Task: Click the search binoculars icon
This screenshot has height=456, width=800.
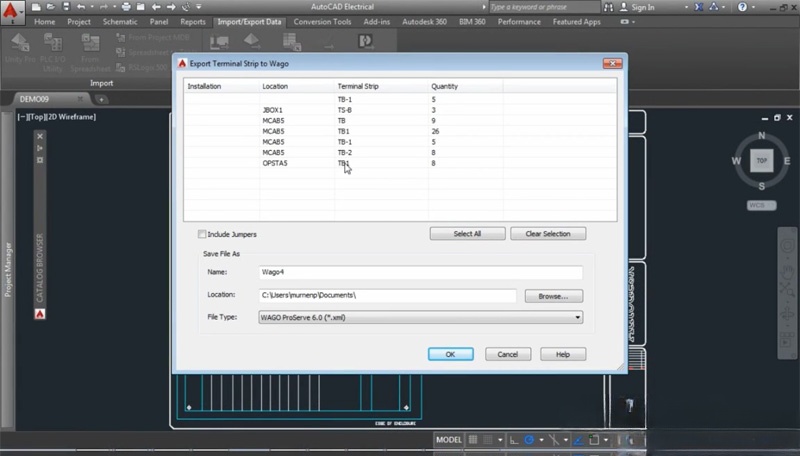Action: click(608, 7)
